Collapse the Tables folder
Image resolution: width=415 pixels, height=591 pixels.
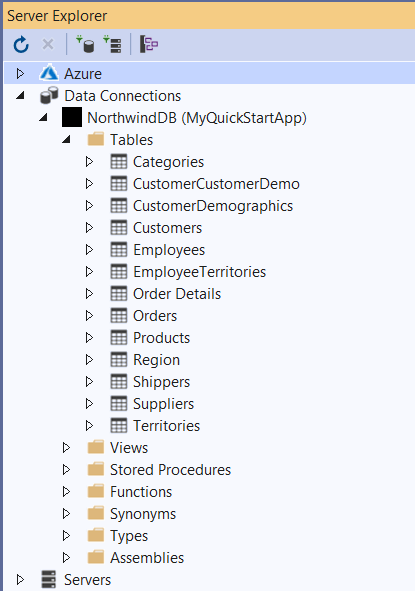(x=66, y=140)
